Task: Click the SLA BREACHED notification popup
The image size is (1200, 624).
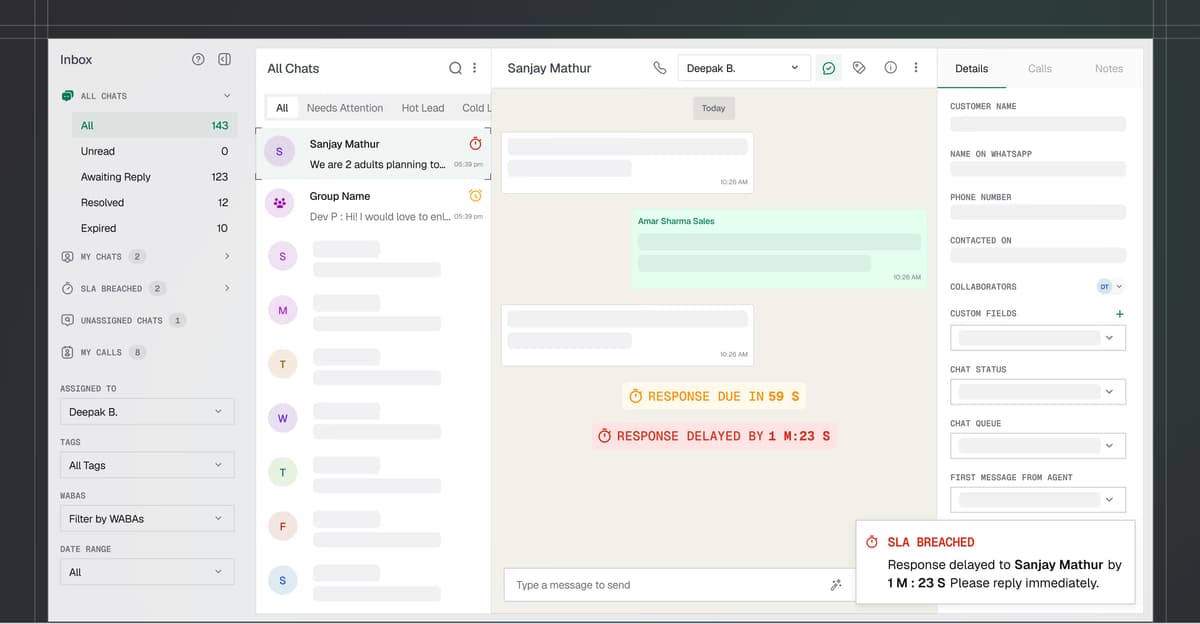Action: pos(996,562)
